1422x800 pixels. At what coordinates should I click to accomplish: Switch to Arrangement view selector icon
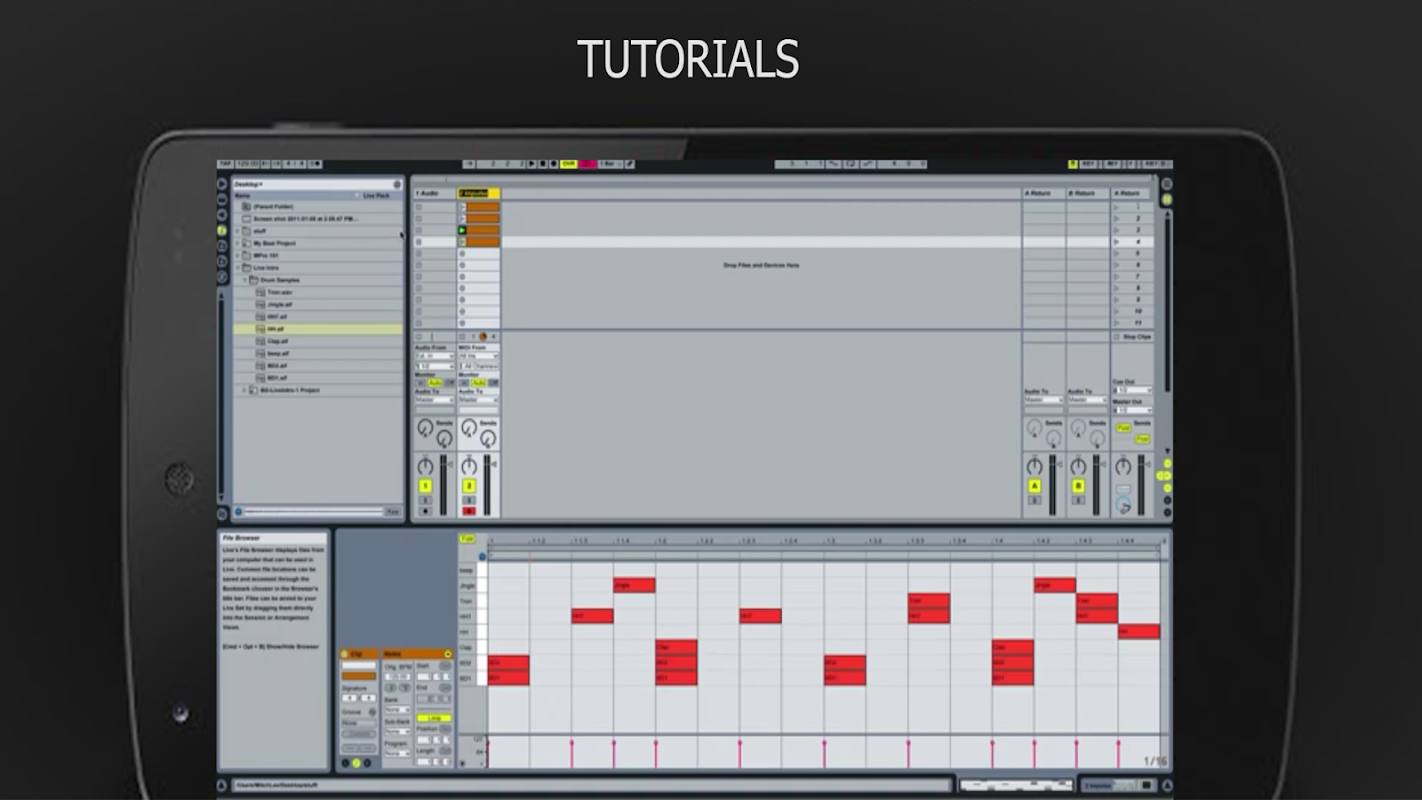click(x=1166, y=186)
